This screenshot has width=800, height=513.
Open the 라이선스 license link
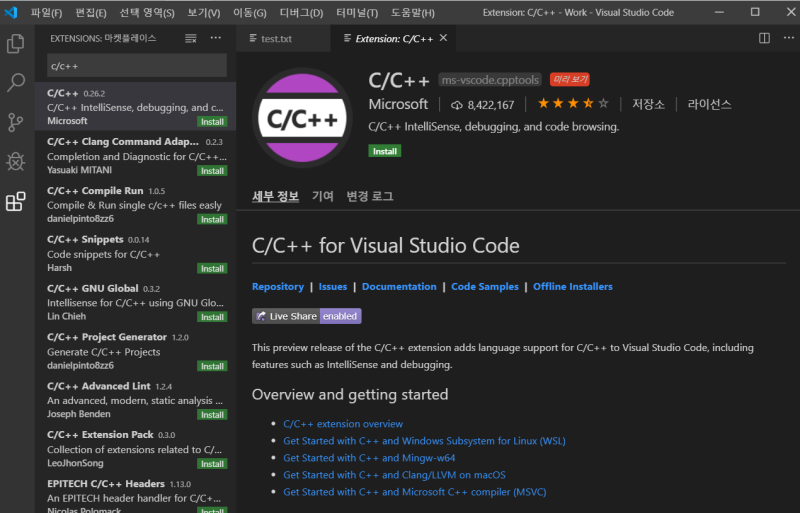pos(709,104)
